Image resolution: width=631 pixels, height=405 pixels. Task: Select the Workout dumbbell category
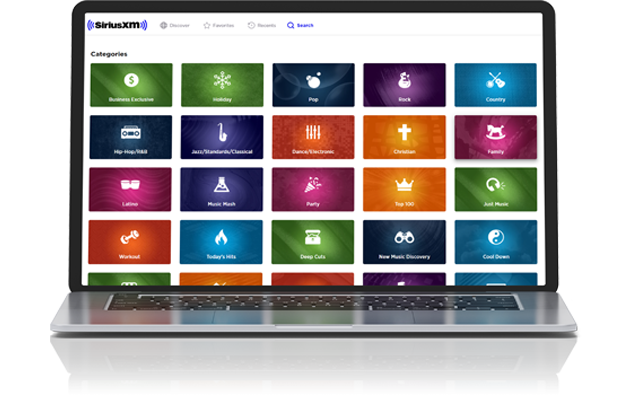(x=130, y=241)
